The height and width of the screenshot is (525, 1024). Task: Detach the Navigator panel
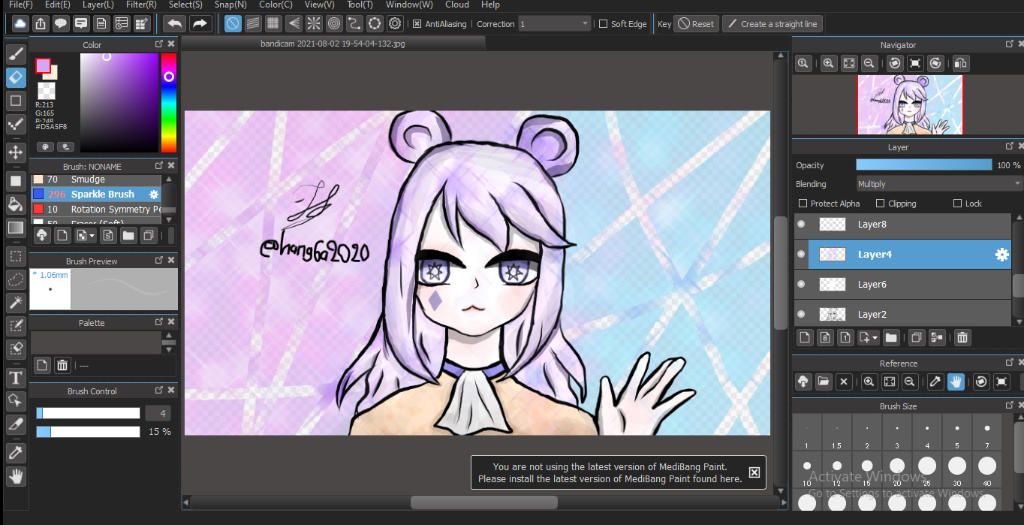pyautogui.click(x=1010, y=44)
